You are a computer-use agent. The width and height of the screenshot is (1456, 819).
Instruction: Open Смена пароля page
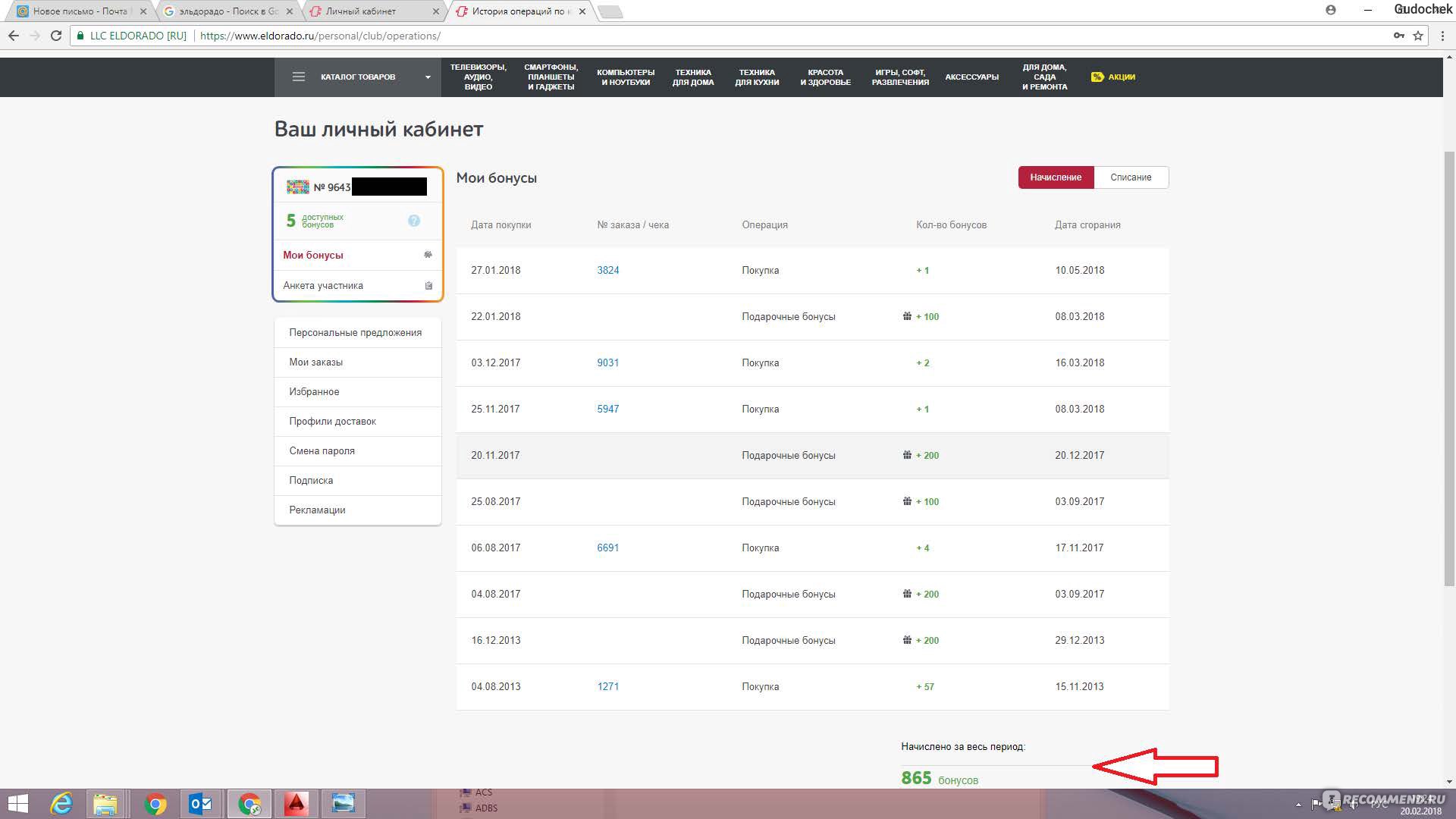(x=358, y=450)
